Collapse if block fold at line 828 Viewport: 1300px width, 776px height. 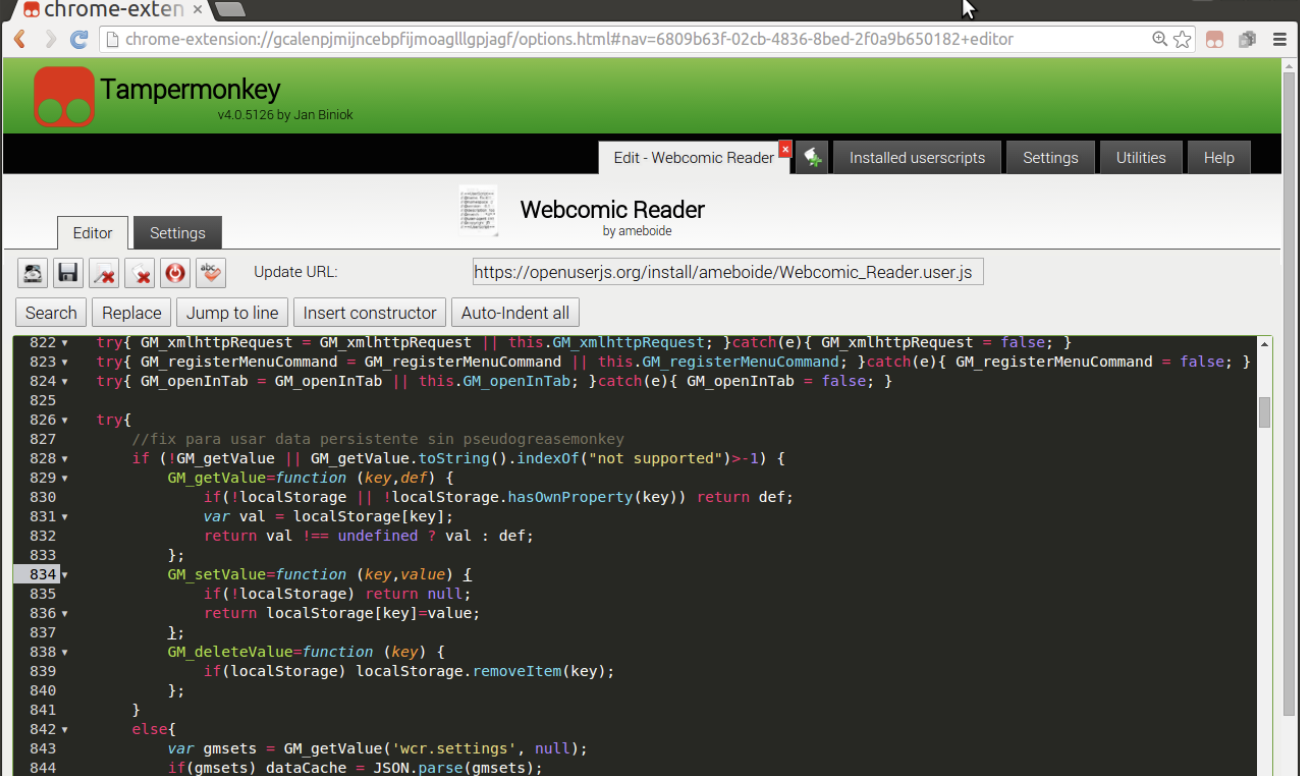(x=65, y=459)
